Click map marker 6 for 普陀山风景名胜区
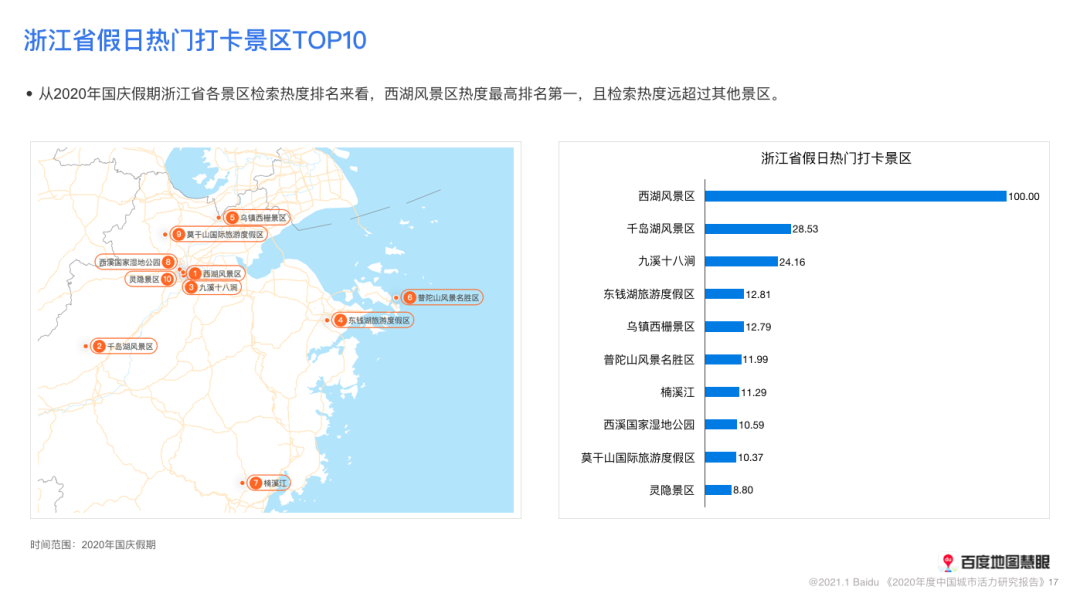The image size is (1080, 600). (x=409, y=297)
